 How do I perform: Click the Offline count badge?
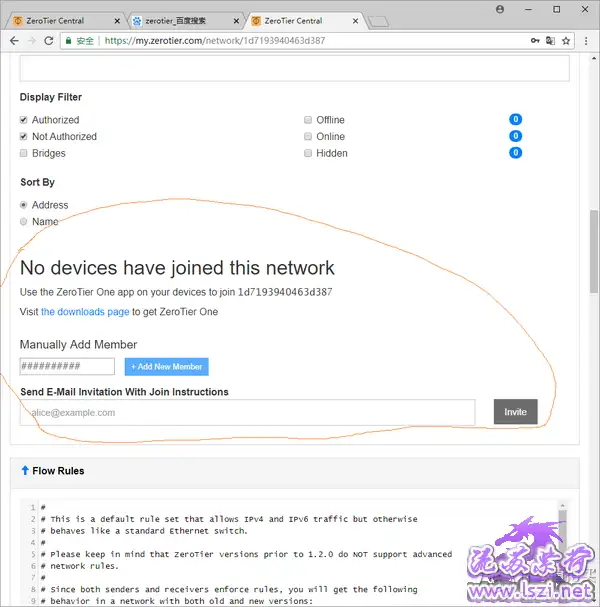[x=515, y=119]
